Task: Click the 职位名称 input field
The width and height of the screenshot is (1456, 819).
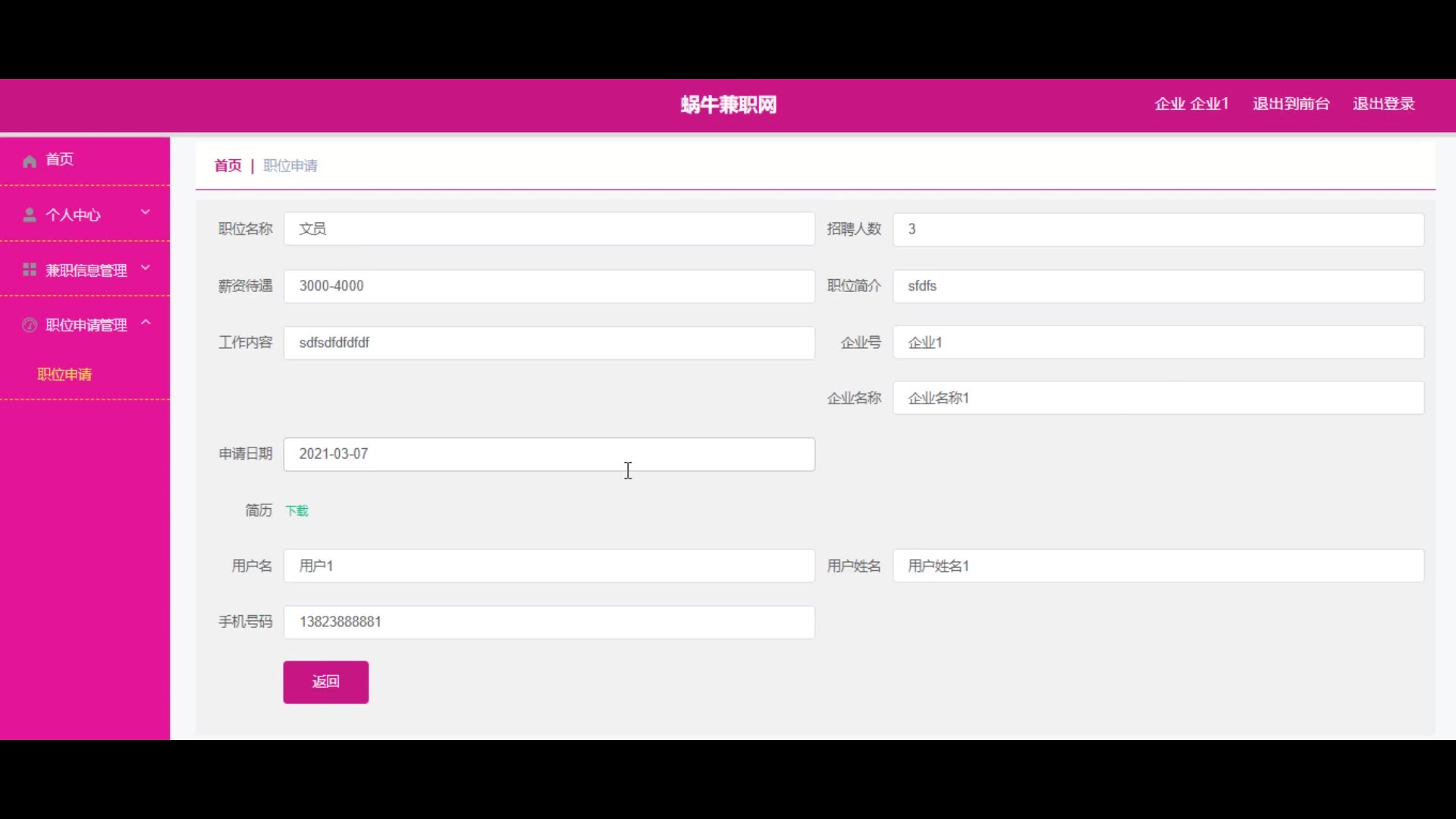Action: tap(548, 229)
